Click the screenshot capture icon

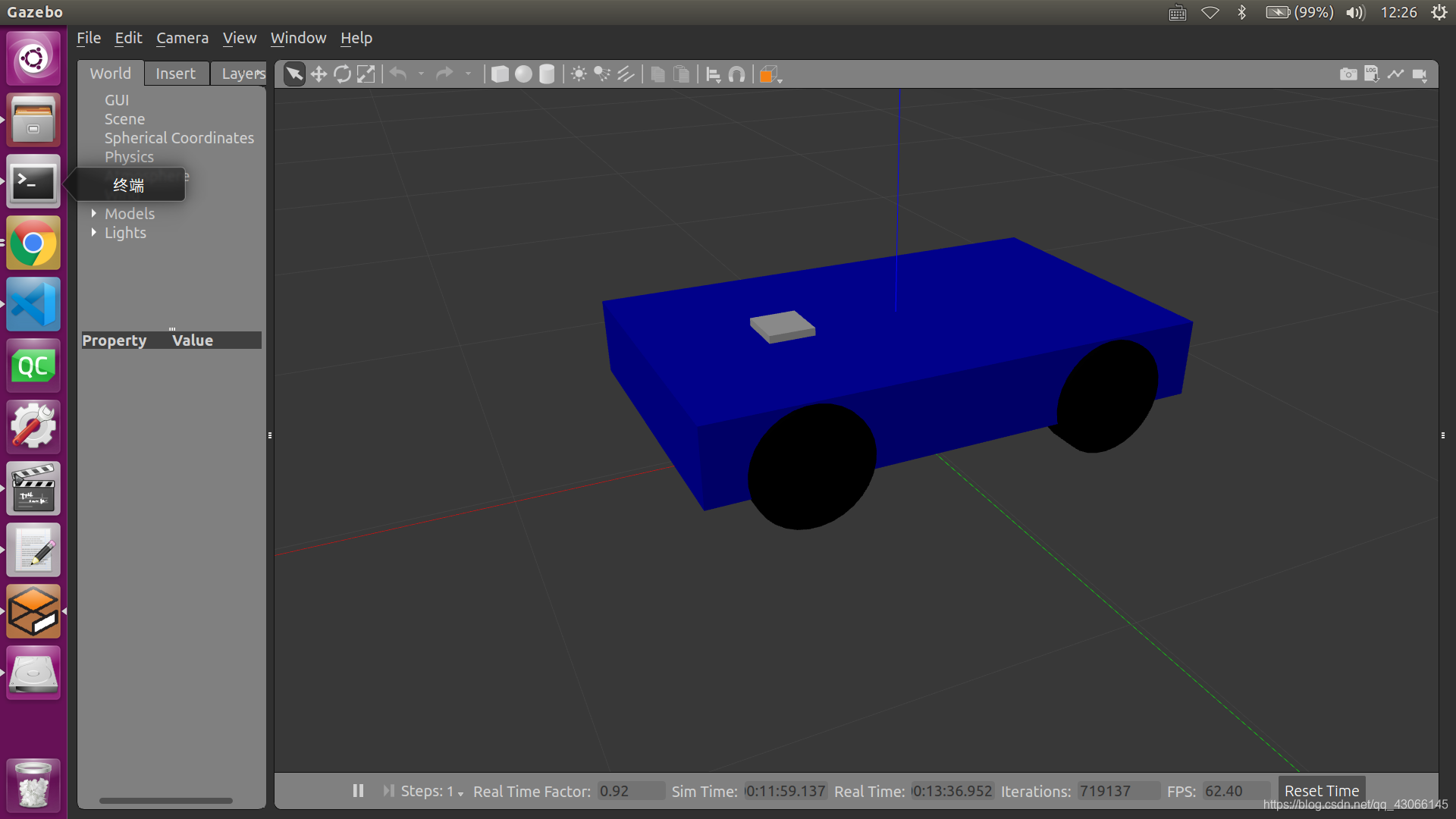click(1348, 73)
